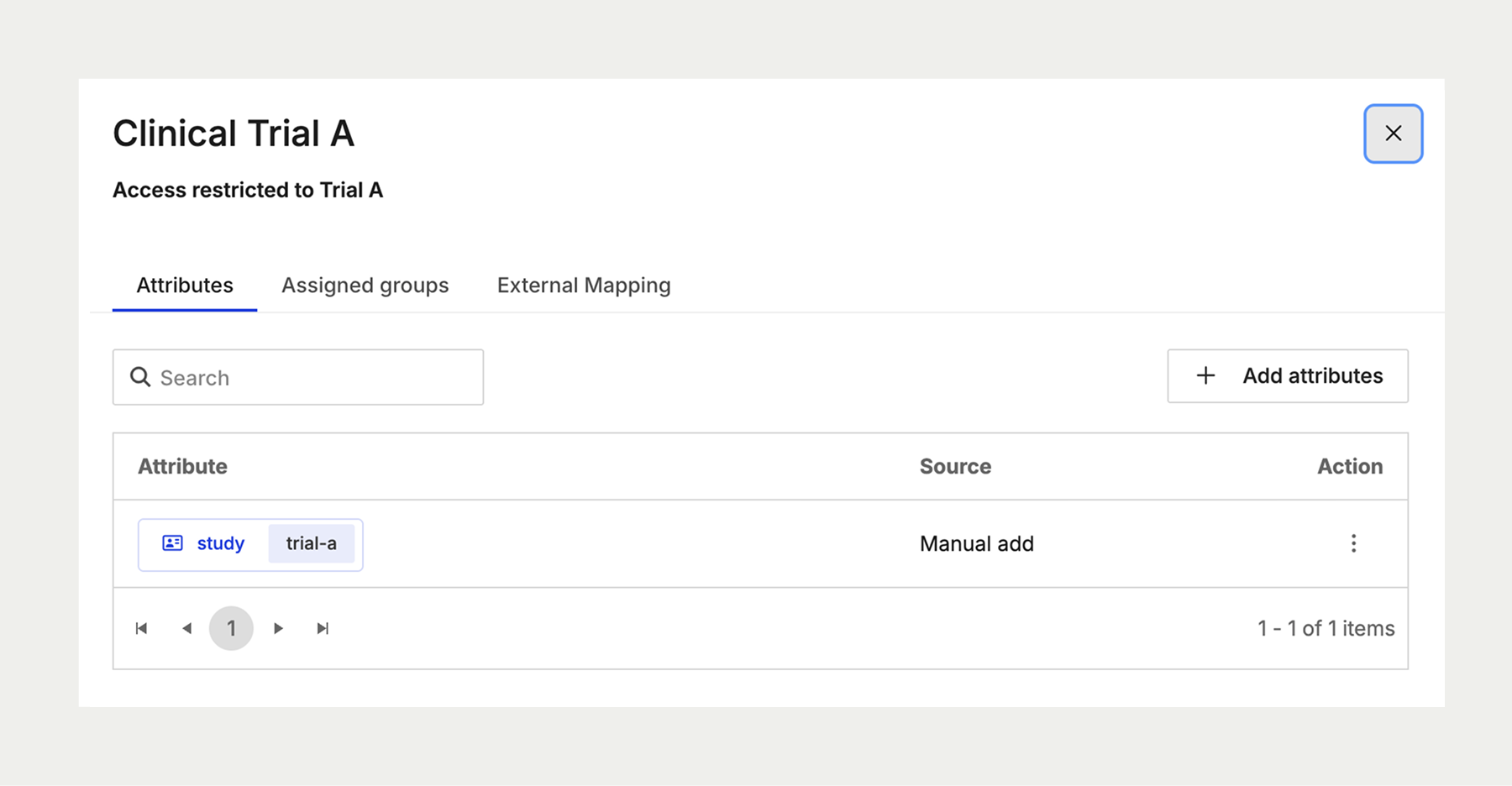Click the Attribute column header
The width and height of the screenshot is (1512, 786).
(x=182, y=466)
